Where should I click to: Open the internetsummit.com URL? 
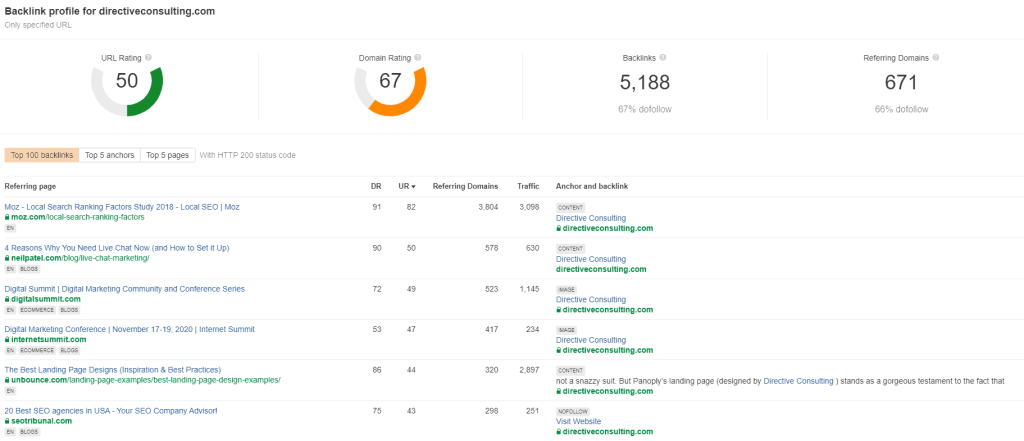point(48,340)
